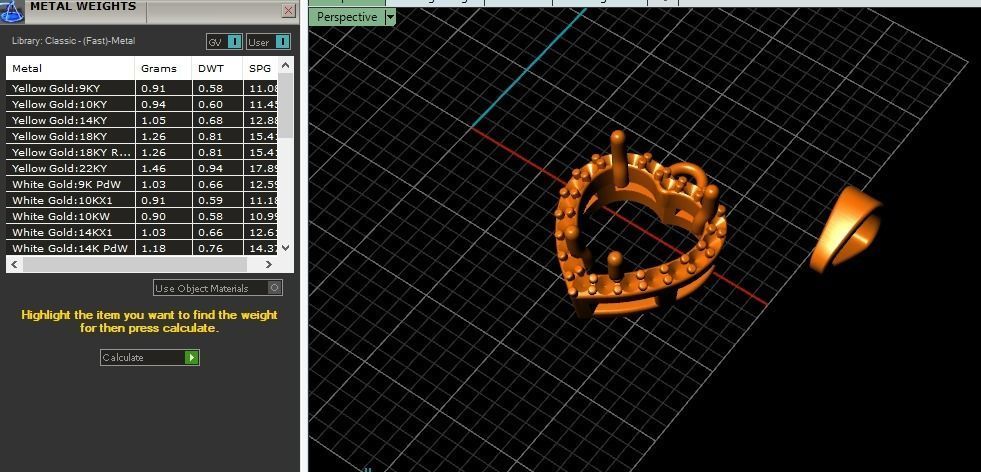Click the vertical scrollbar thumb of the table
The width and height of the screenshot is (981, 472).
[285, 105]
